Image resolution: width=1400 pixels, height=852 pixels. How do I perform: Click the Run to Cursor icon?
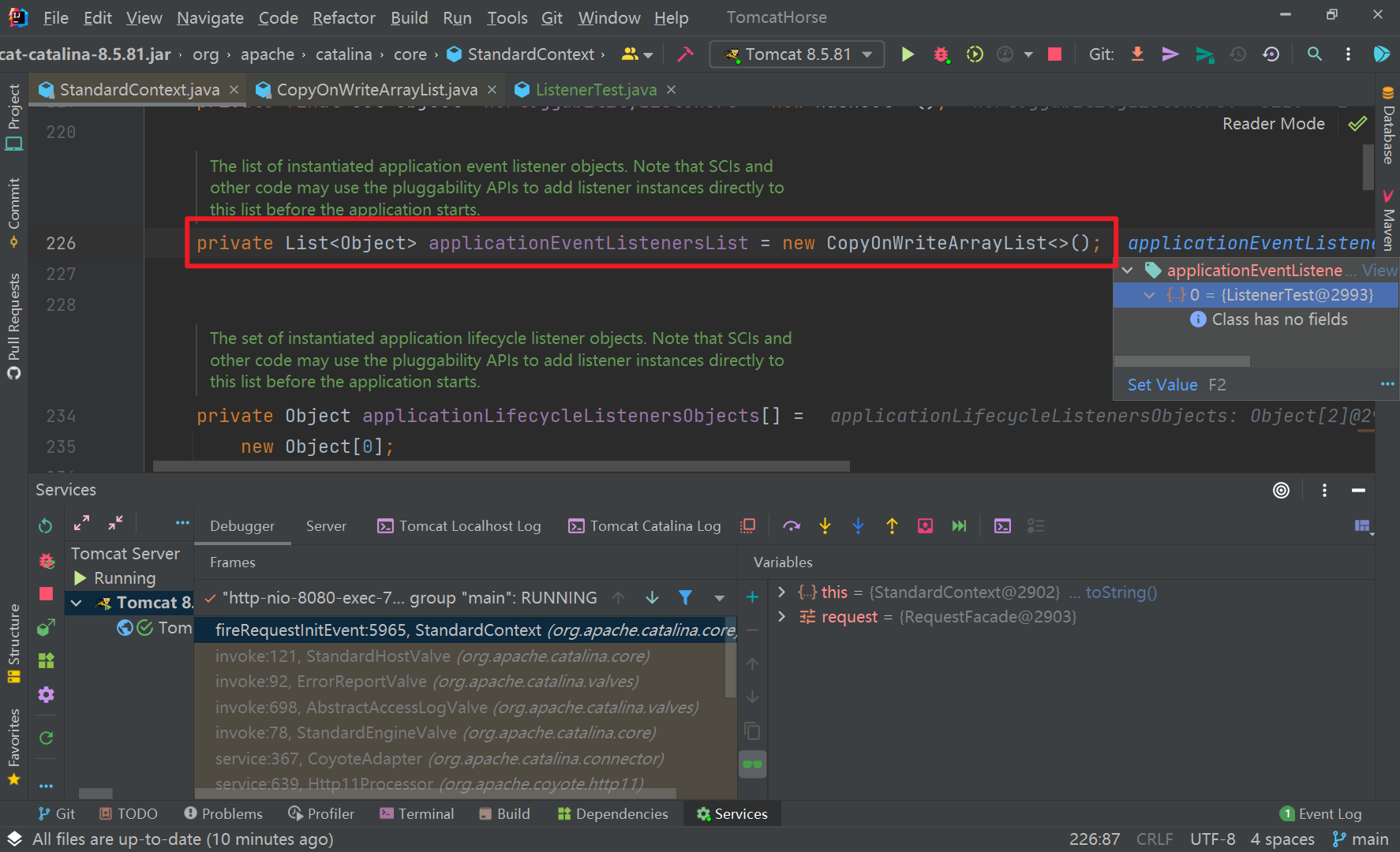[959, 526]
